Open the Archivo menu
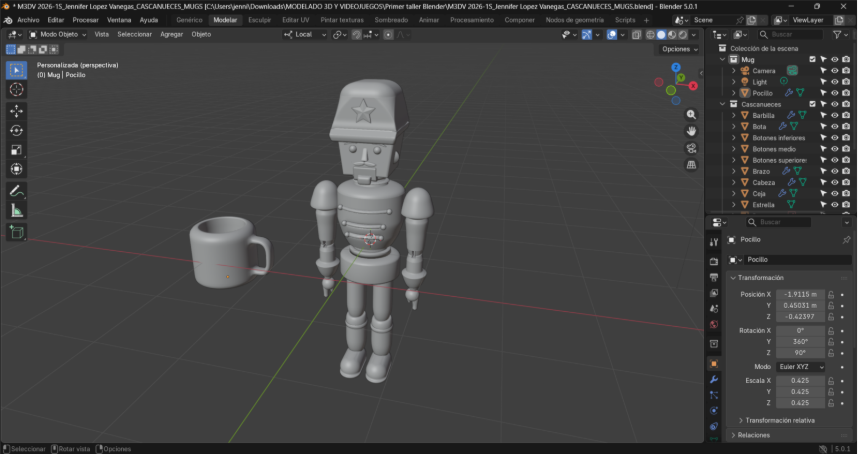This screenshot has width=858, height=454. coord(27,20)
